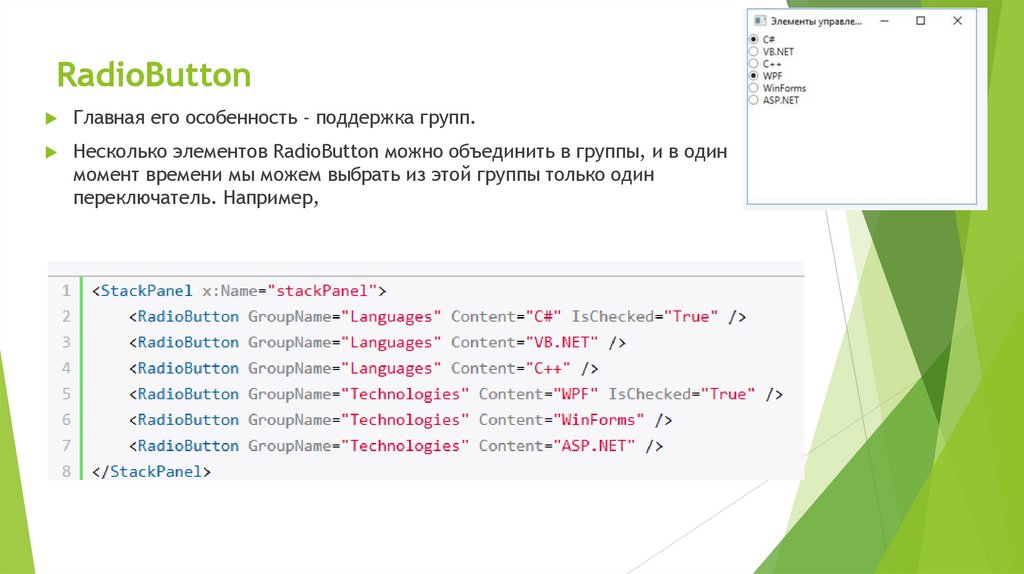Viewport: 1024px width, 574px height.
Task: Select the C++ radio button
Action: pyautogui.click(x=754, y=63)
